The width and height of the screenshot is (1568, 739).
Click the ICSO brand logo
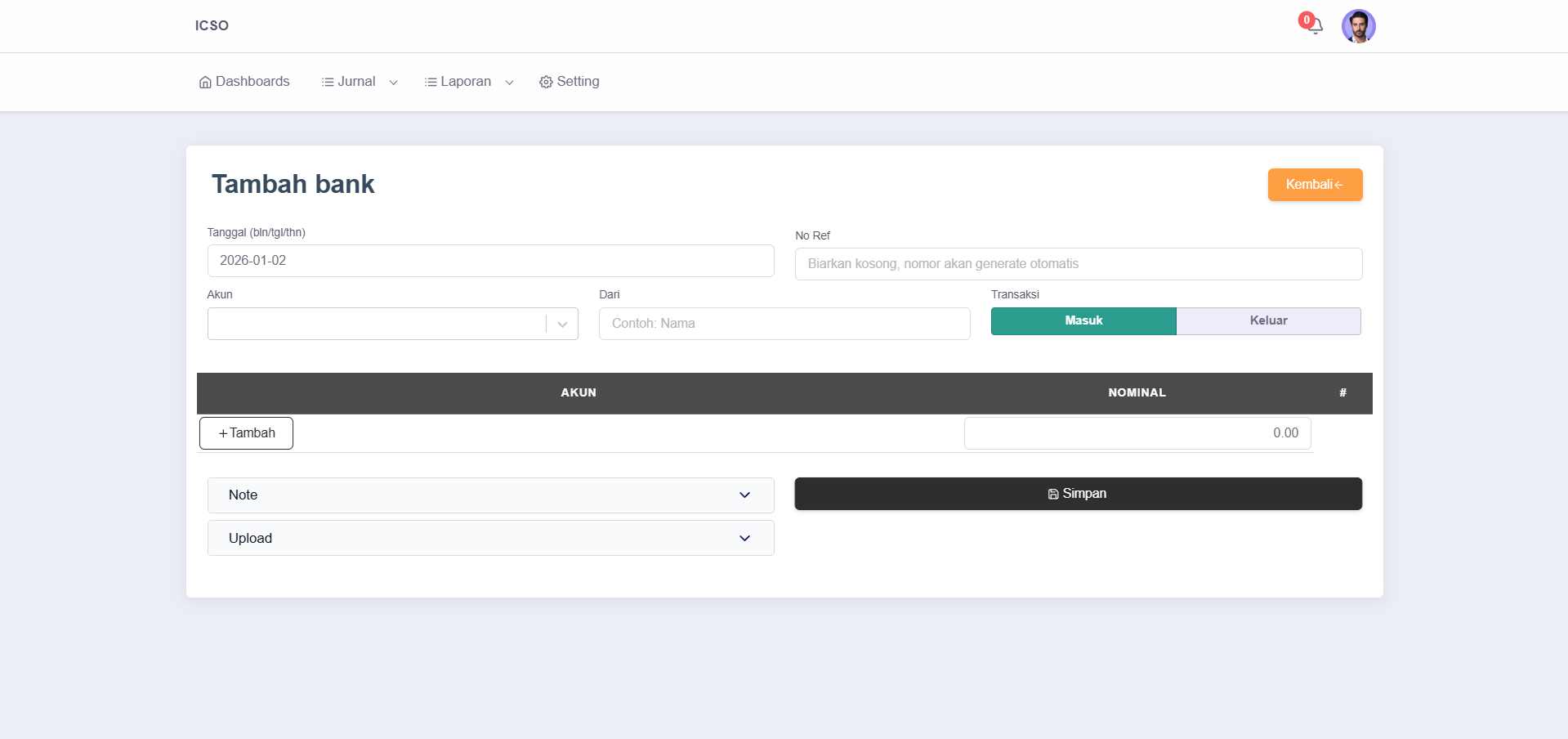(212, 25)
